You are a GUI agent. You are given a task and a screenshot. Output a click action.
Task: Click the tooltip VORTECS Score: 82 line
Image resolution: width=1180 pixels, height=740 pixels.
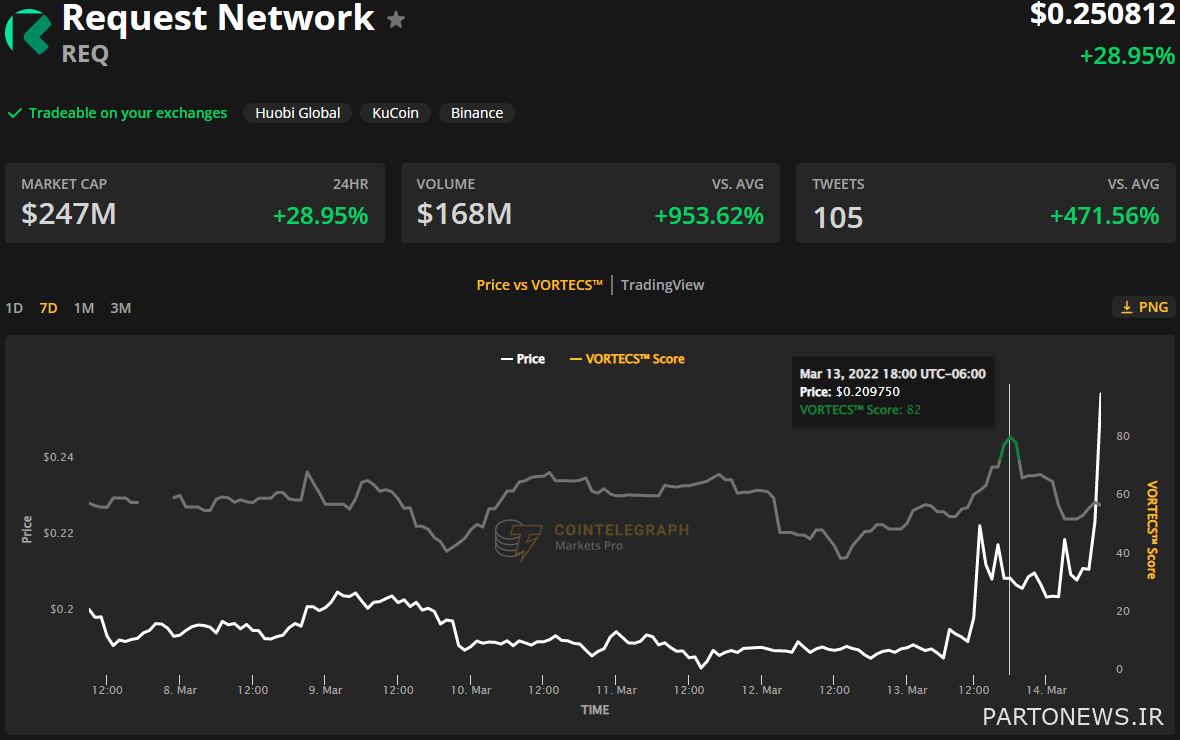(x=860, y=410)
